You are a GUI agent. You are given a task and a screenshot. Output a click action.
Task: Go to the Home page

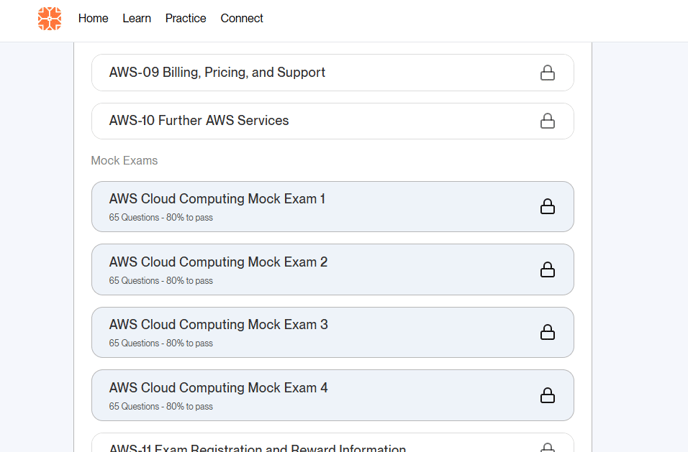coord(93,18)
